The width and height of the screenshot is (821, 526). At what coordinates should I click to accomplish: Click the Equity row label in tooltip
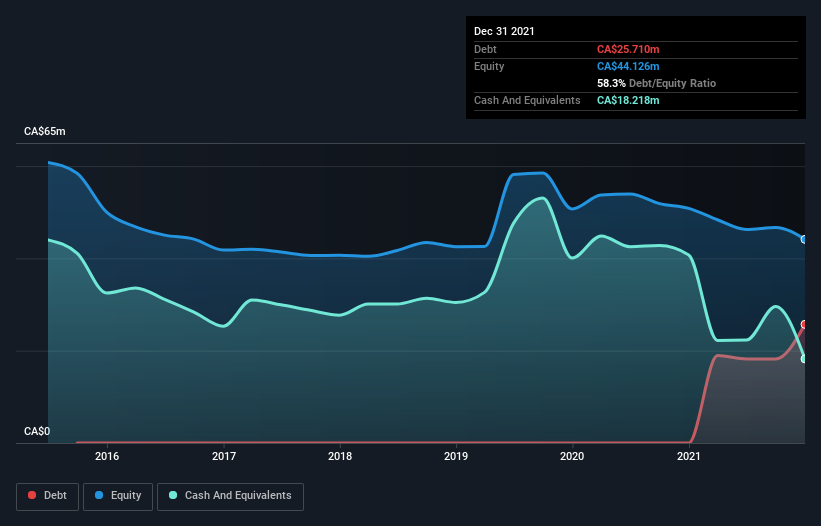(x=489, y=66)
